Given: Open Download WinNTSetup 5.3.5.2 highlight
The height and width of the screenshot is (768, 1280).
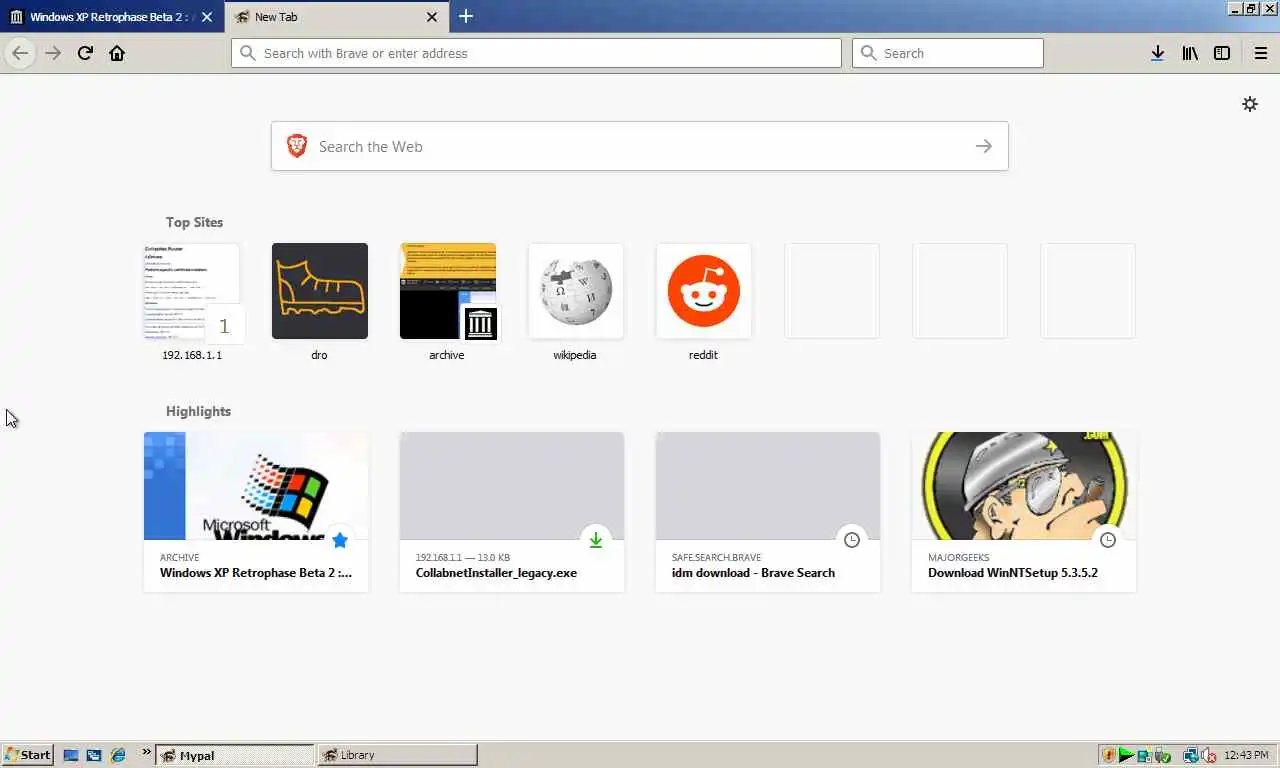Looking at the screenshot, I should pyautogui.click(x=1024, y=512).
